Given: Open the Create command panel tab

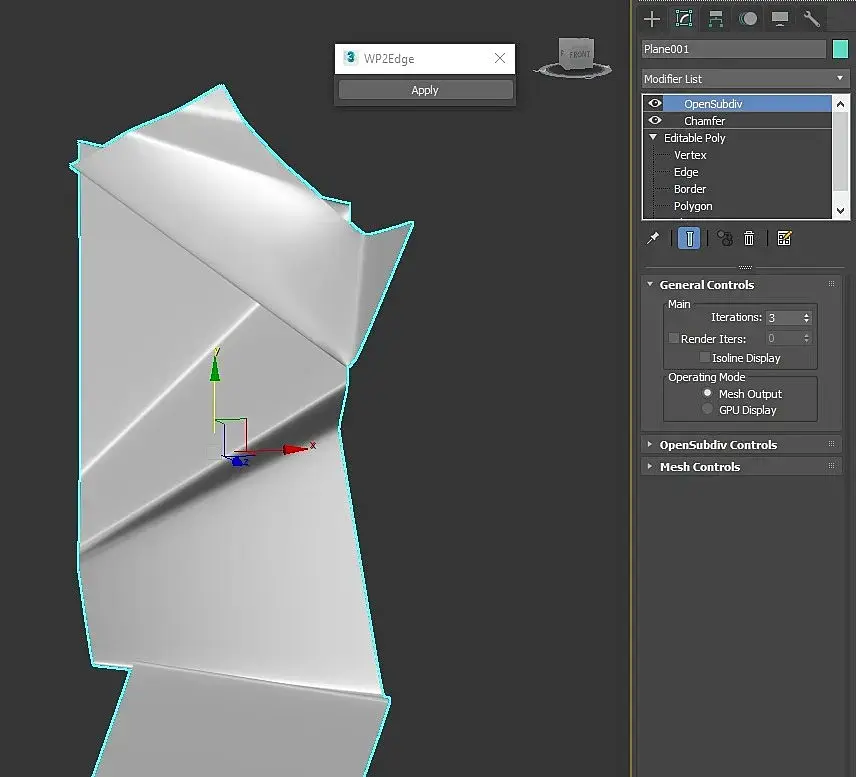Looking at the screenshot, I should tap(652, 19).
